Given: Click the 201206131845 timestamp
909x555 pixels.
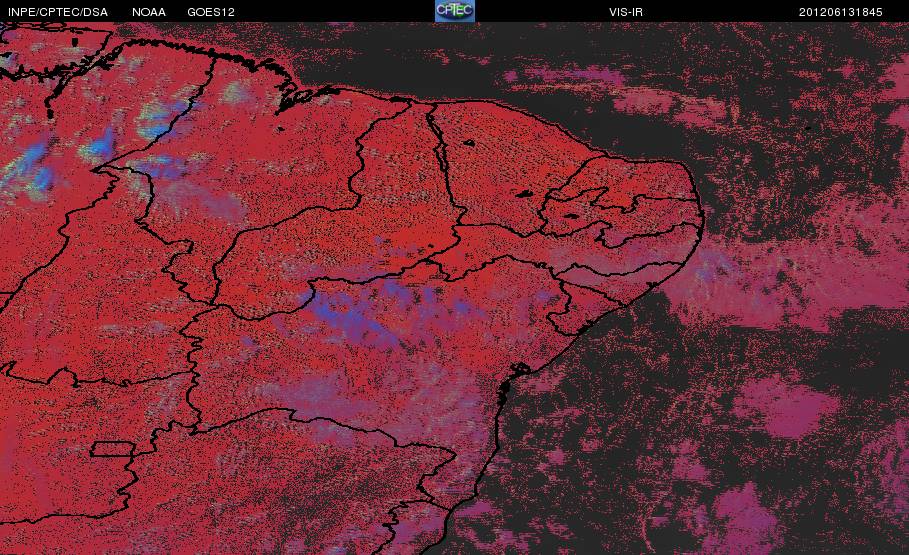Looking at the screenshot, I should pyautogui.click(x=841, y=12).
